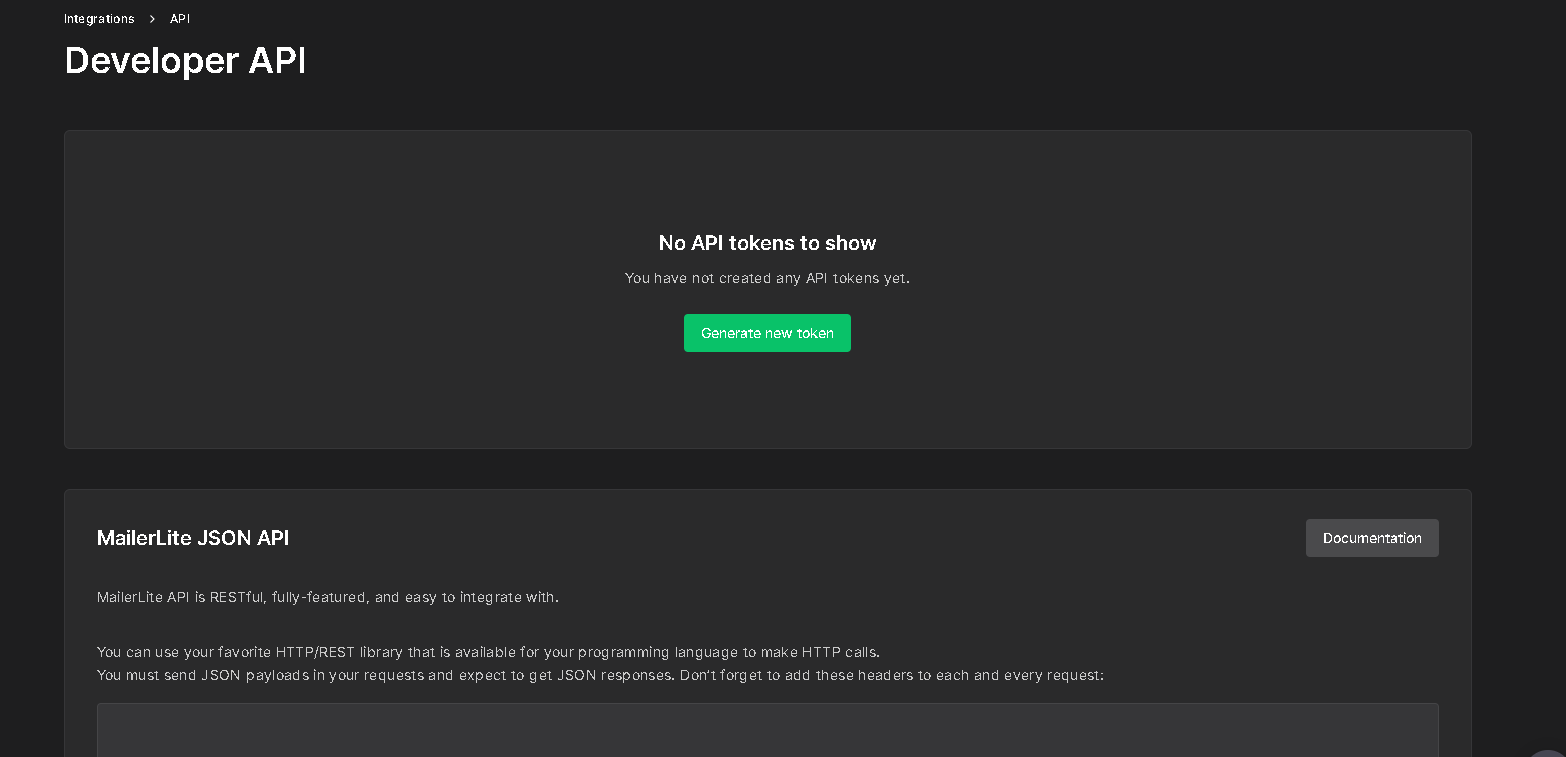
Task: Select the API breadcrumb item
Action: point(180,19)
